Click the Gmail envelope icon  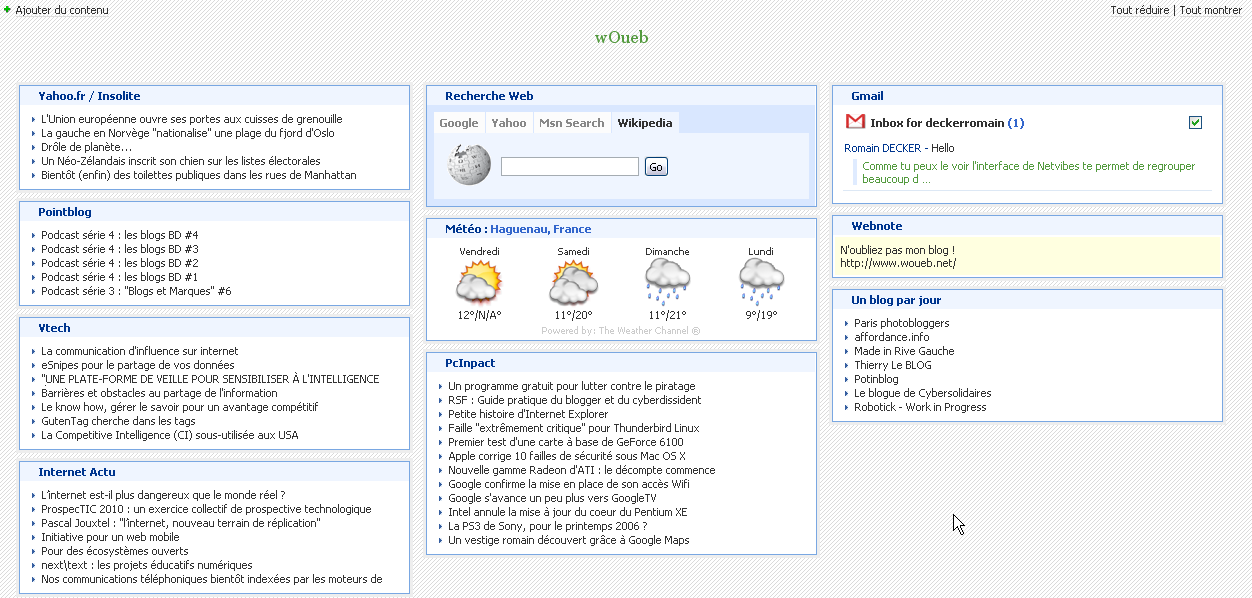point(855,122)
